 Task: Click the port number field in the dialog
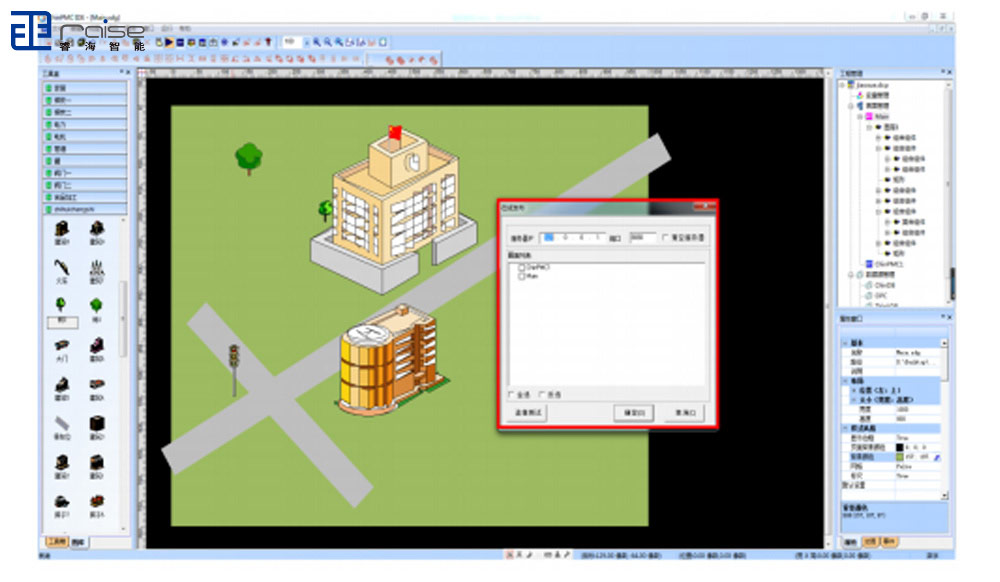point(642,237)
